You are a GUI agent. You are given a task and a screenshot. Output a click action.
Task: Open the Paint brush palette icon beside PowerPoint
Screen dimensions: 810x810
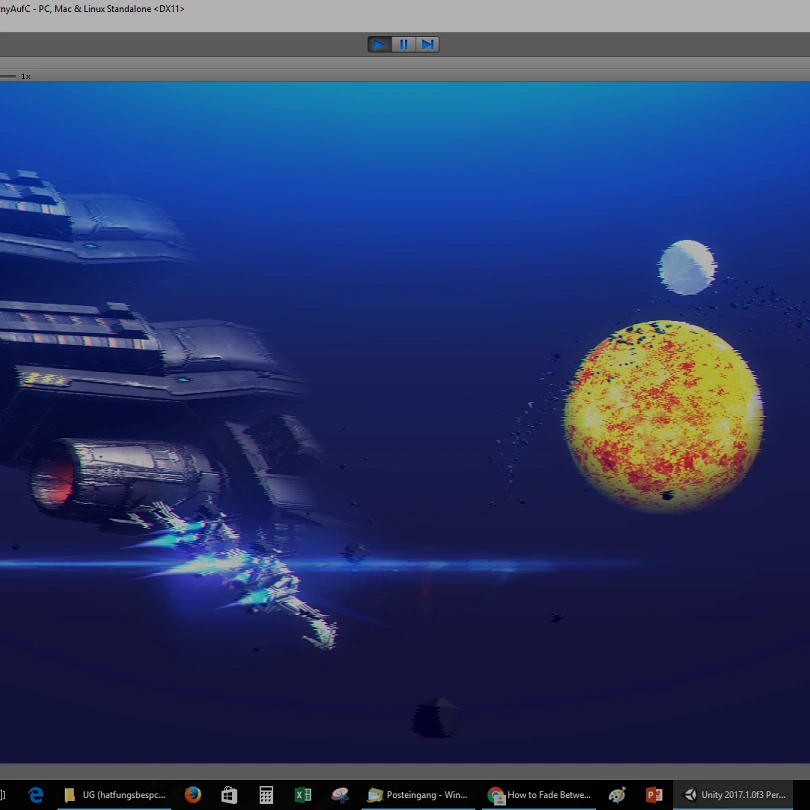pyautogui.click(x=617, y=795)
